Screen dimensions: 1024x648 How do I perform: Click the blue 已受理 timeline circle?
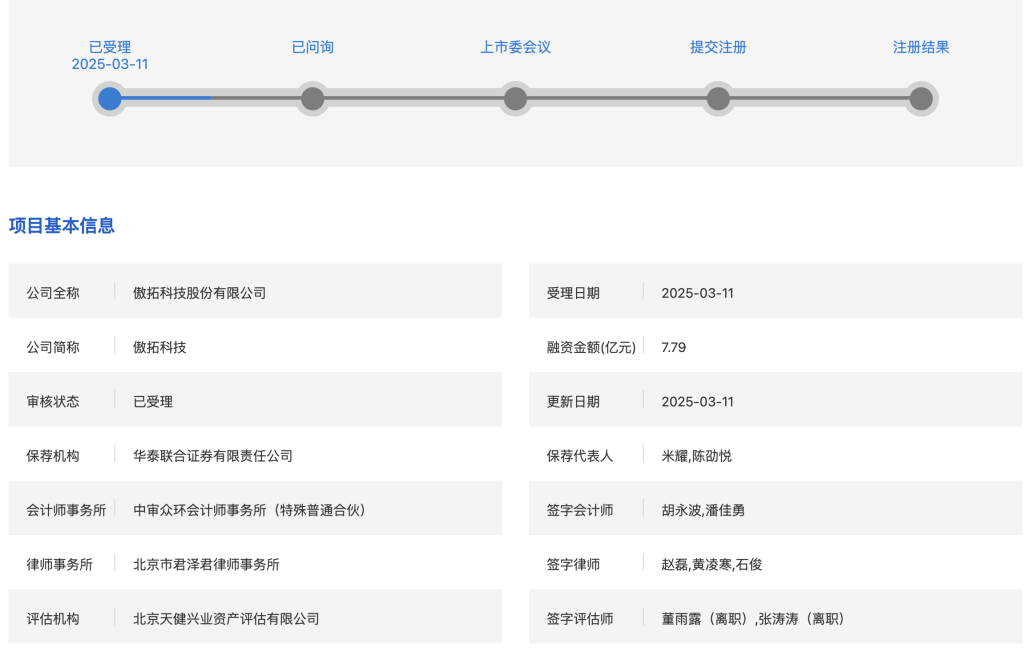tap(110, 99)
